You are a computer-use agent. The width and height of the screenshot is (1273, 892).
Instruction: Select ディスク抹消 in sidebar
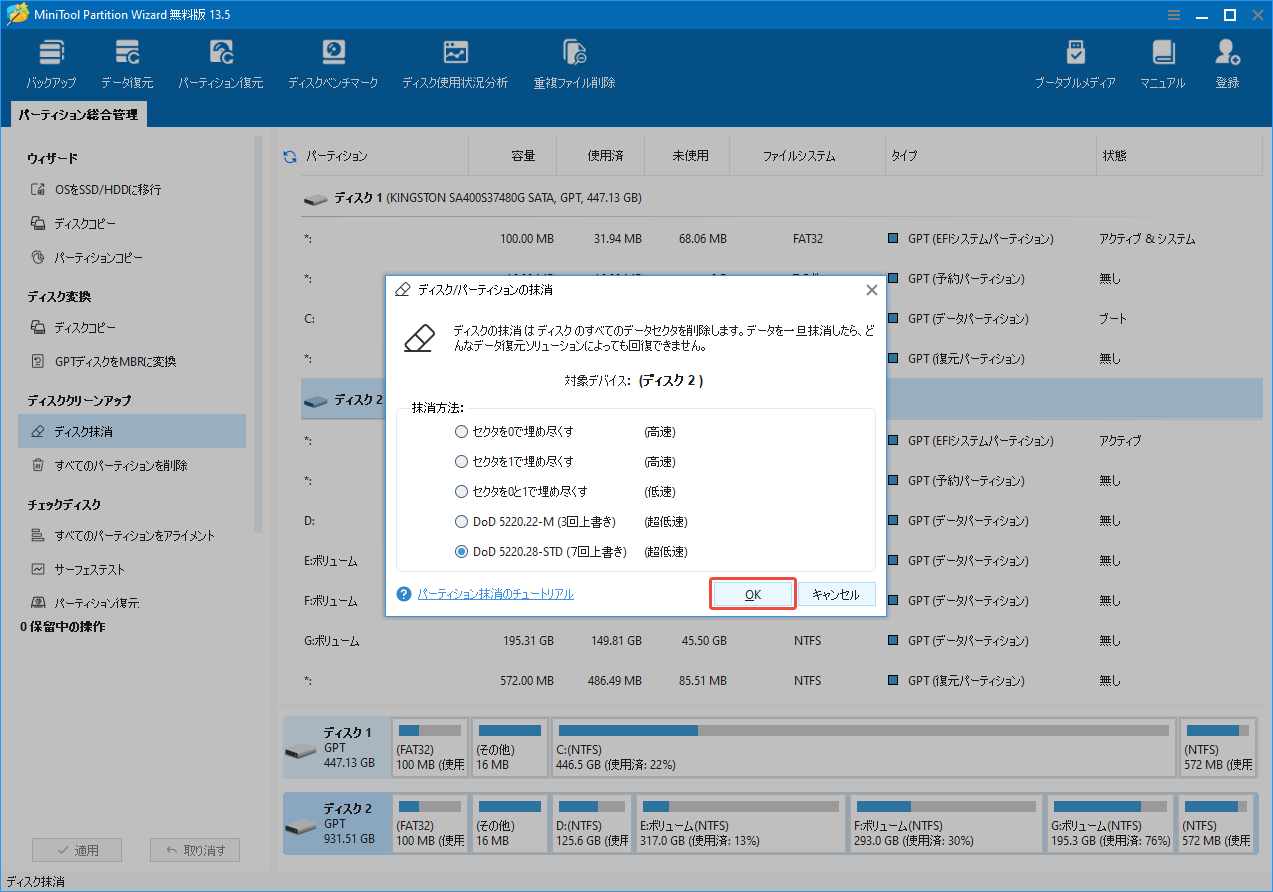click(132, 432)
